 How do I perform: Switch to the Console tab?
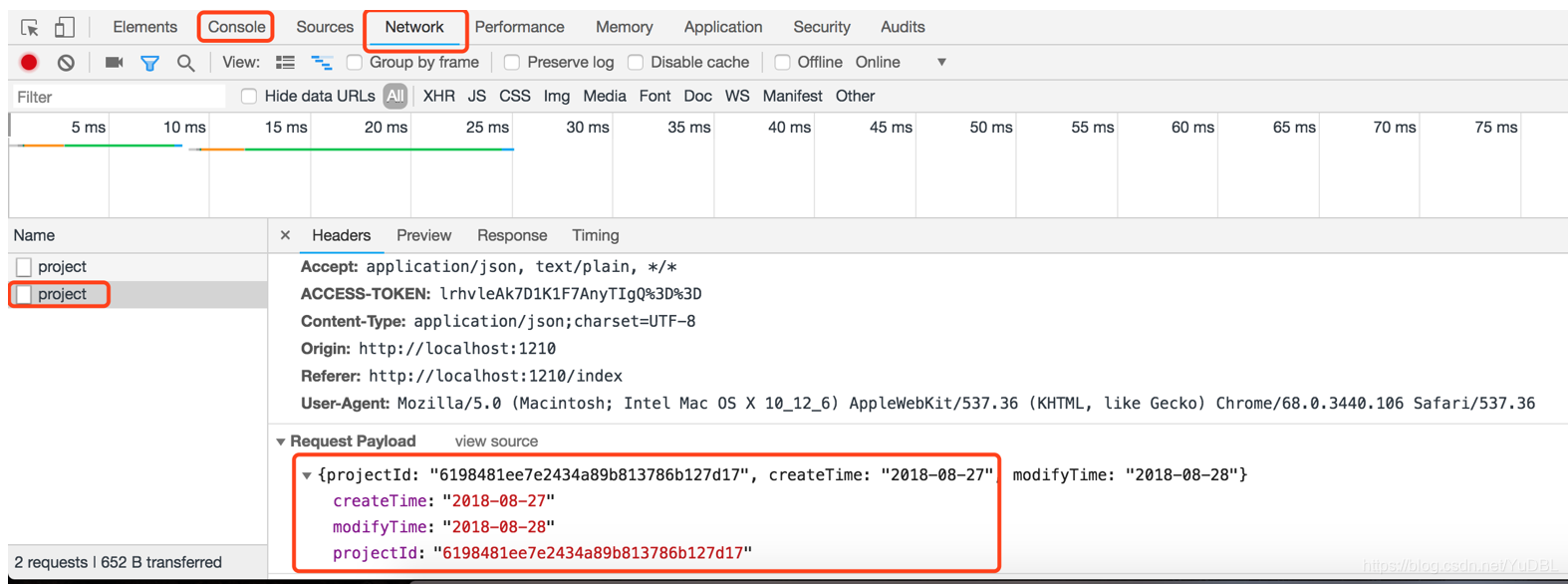[x=236, y=27]
